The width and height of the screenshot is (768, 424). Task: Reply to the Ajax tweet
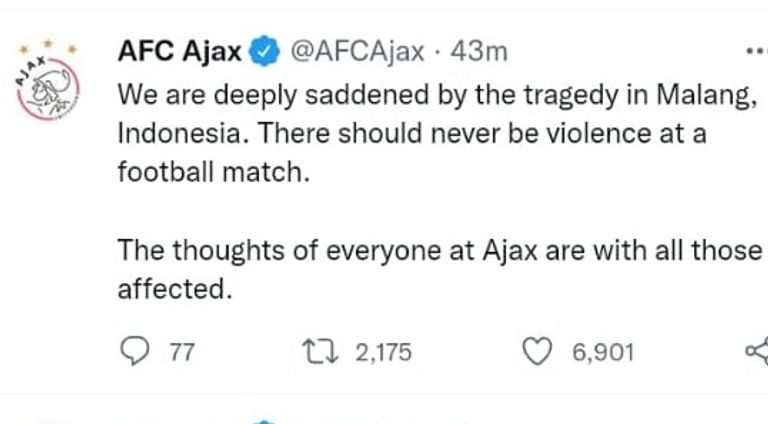133,351
